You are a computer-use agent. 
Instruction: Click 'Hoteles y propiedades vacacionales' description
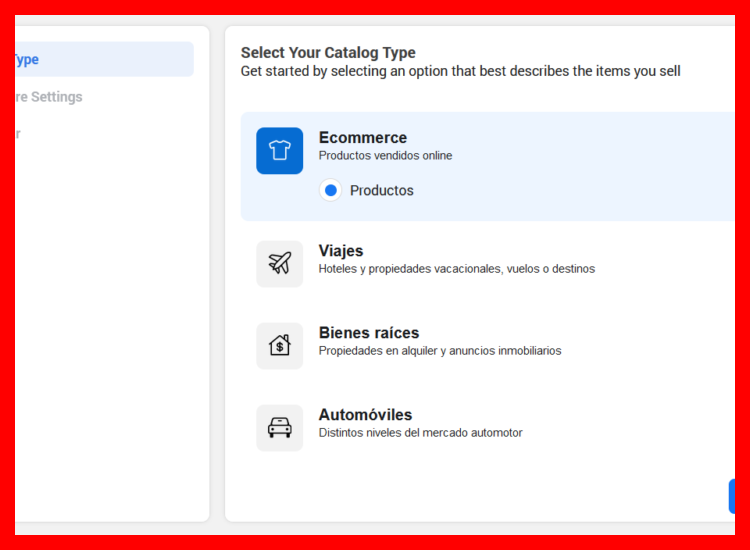tap(457, 269)
